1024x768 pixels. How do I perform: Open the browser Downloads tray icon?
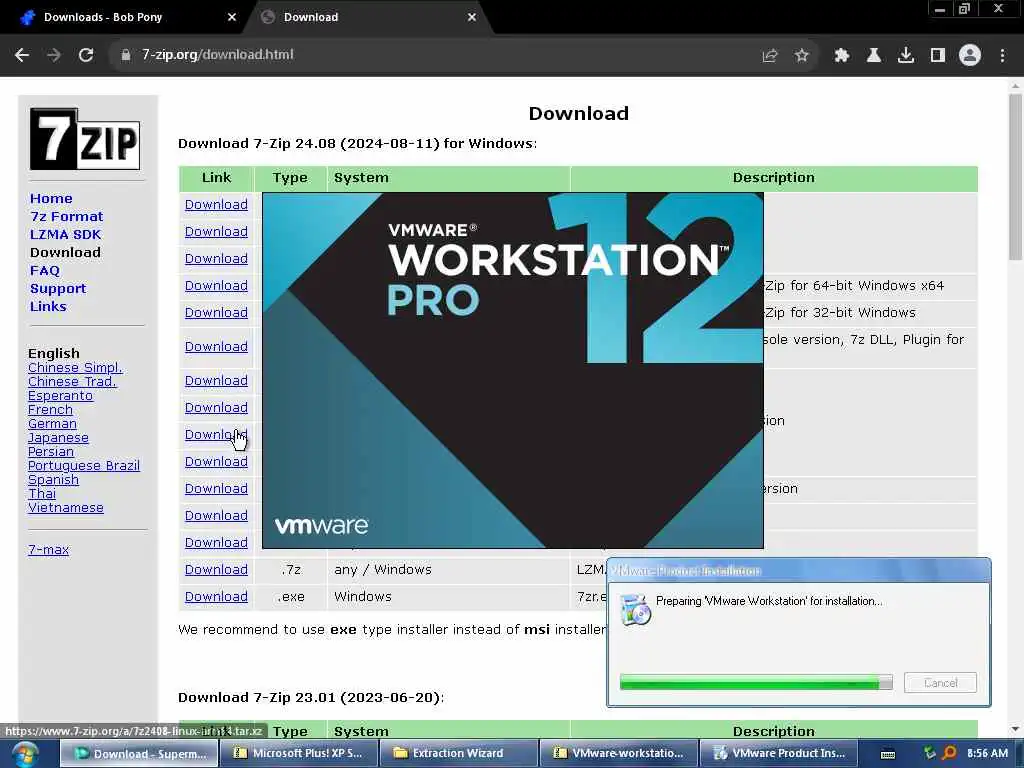(906, 56)
